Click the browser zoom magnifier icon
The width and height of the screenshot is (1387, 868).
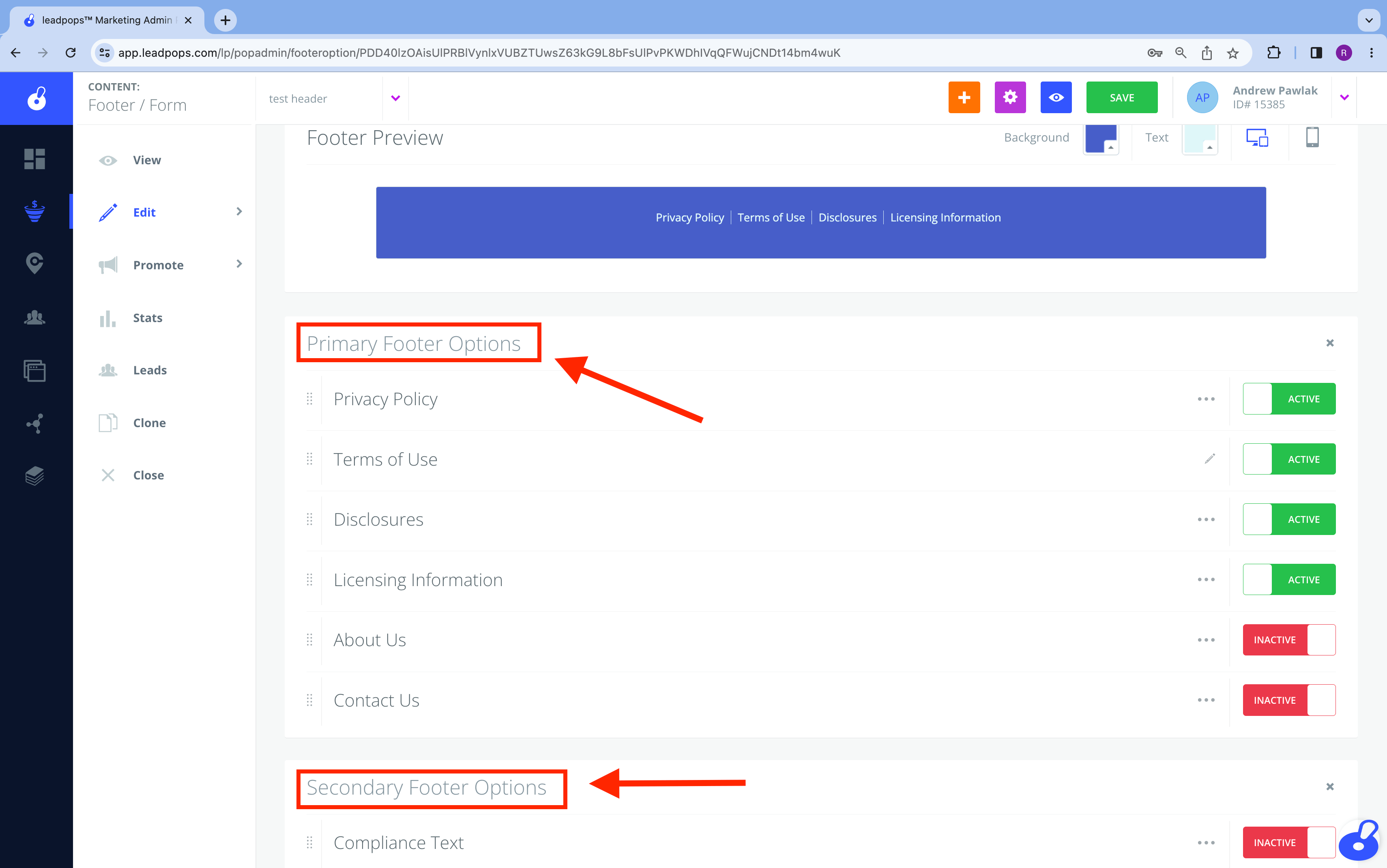pos(1181,53)
